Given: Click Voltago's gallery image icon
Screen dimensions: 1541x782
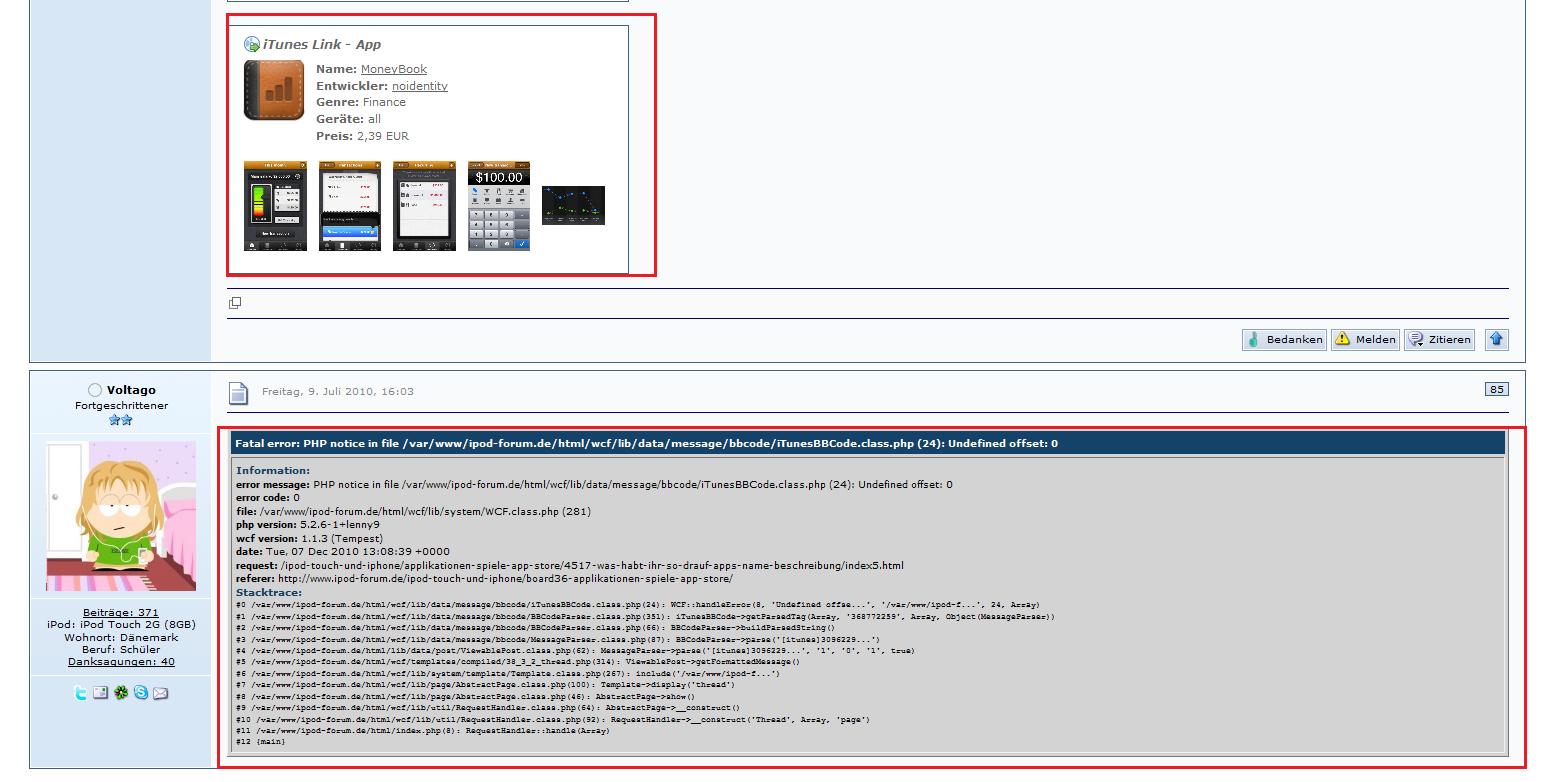Looking at the screenshot, I should pyautogui.click(x=101, y=692).
